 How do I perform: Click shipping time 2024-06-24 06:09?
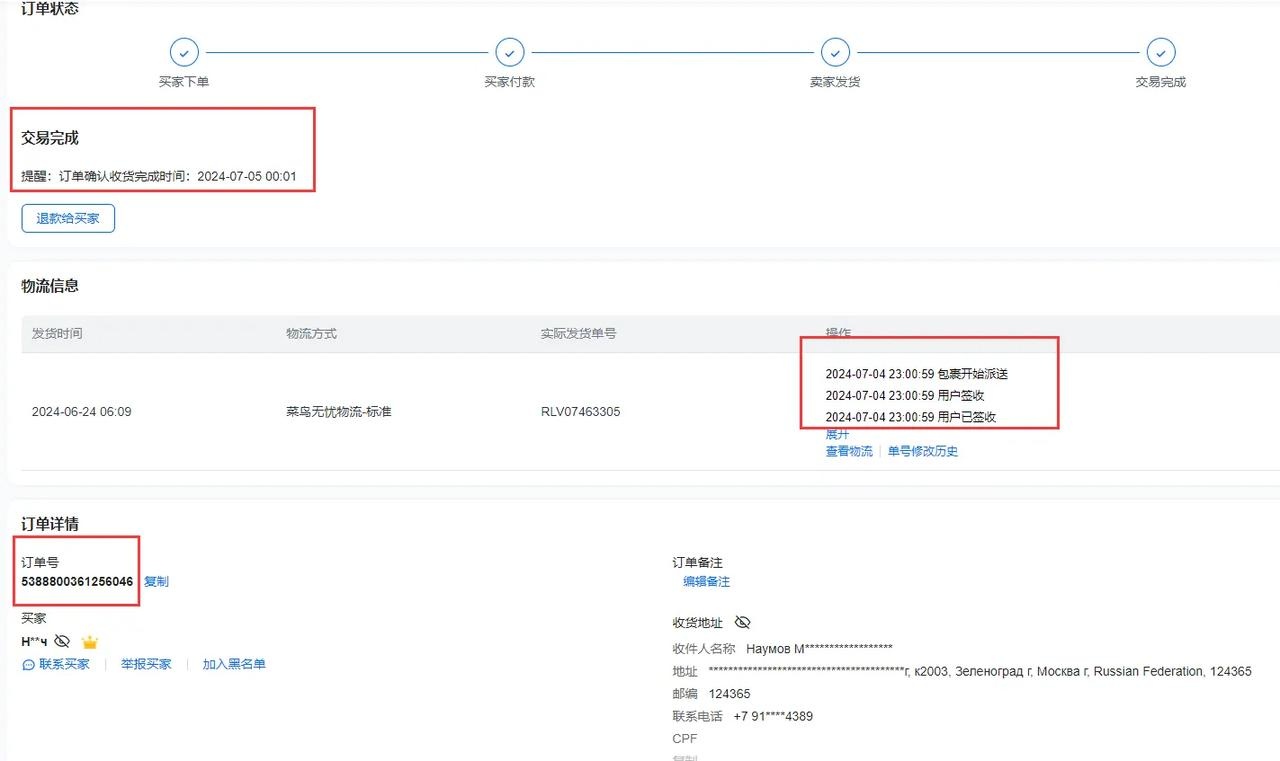(x=81, y=411)
